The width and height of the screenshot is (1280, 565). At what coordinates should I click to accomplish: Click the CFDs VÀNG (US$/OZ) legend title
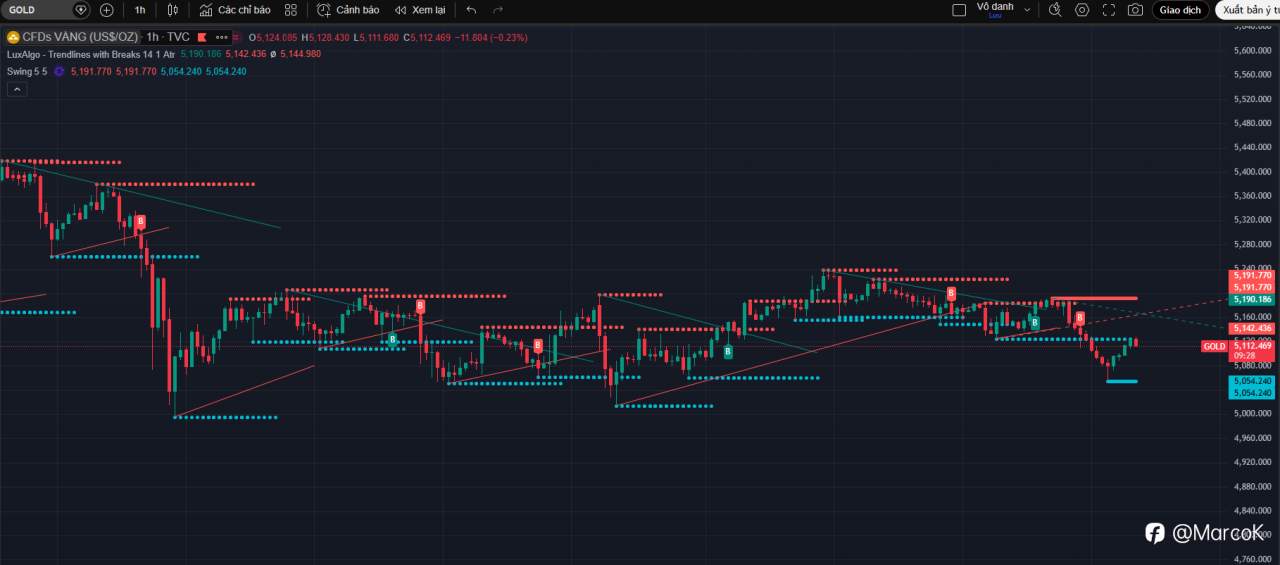(81, 37)
